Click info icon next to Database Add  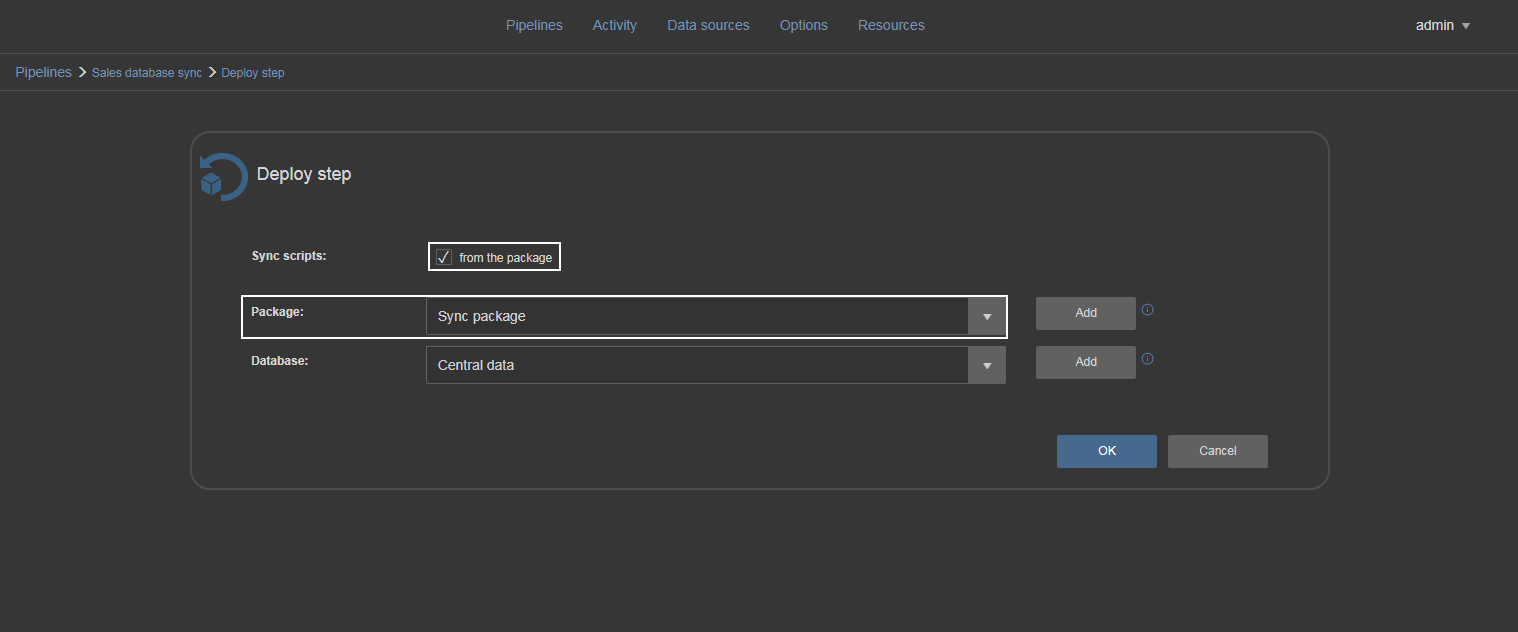(1147, 359)
